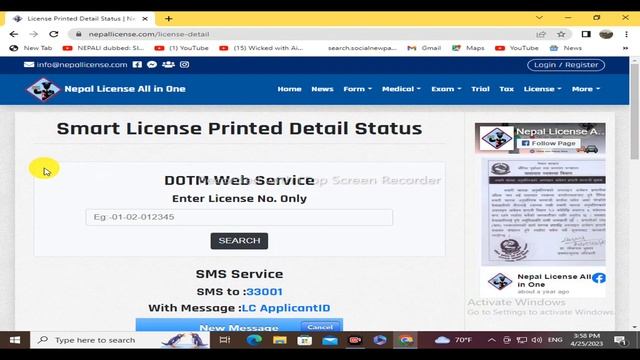The height and width of the screenshot is (360, 640).
Task: Open Chrome's three-dot menu
Action: [626, 34]
